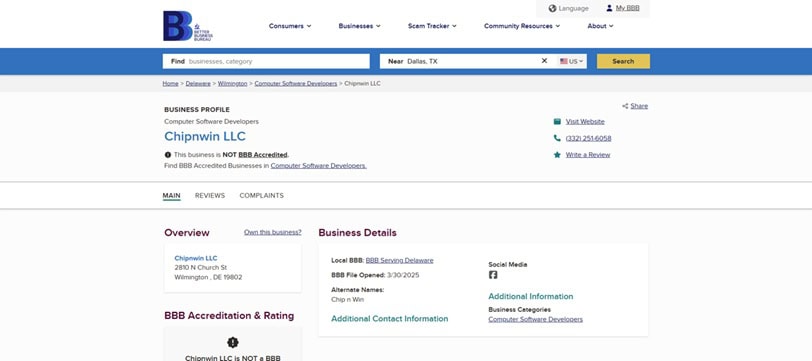Switch to the REVIEWS tab
Screen dimensions: 812x361
tap(210, 196)
